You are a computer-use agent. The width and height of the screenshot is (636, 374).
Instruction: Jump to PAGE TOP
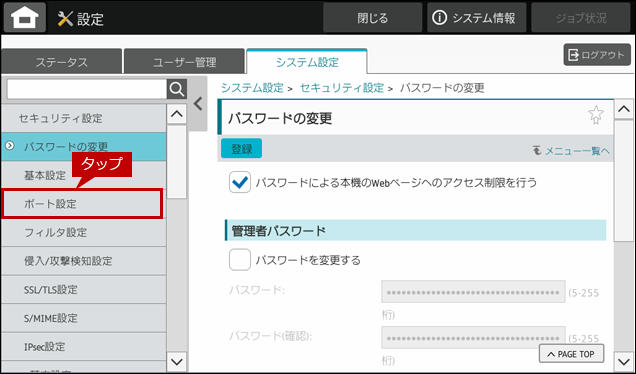tap(571, 354)
